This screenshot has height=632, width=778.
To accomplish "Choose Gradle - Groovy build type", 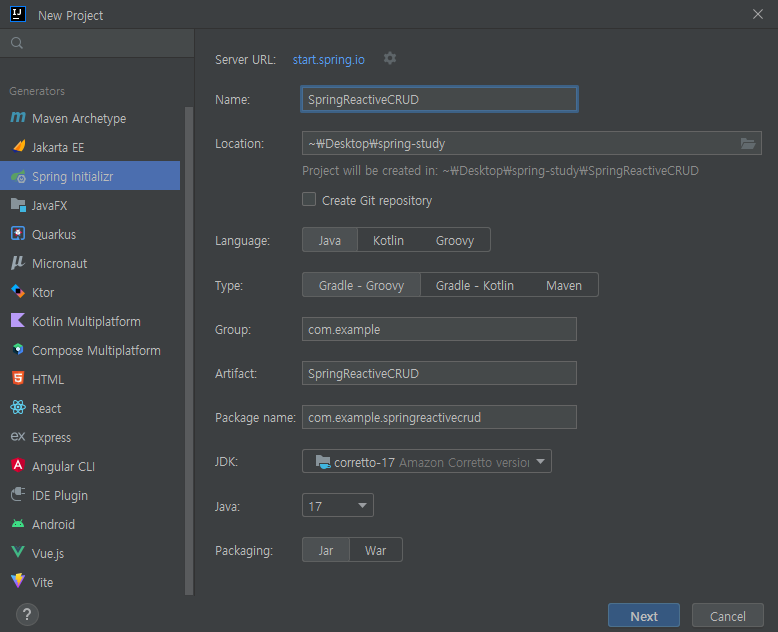I will point(361,285).
